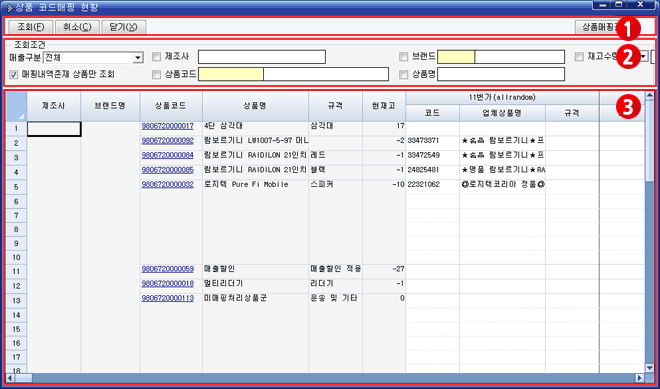The height and width of the screenshot is (389, 660).
Task: Click the white 상품코드 name field
Action: 326,75
